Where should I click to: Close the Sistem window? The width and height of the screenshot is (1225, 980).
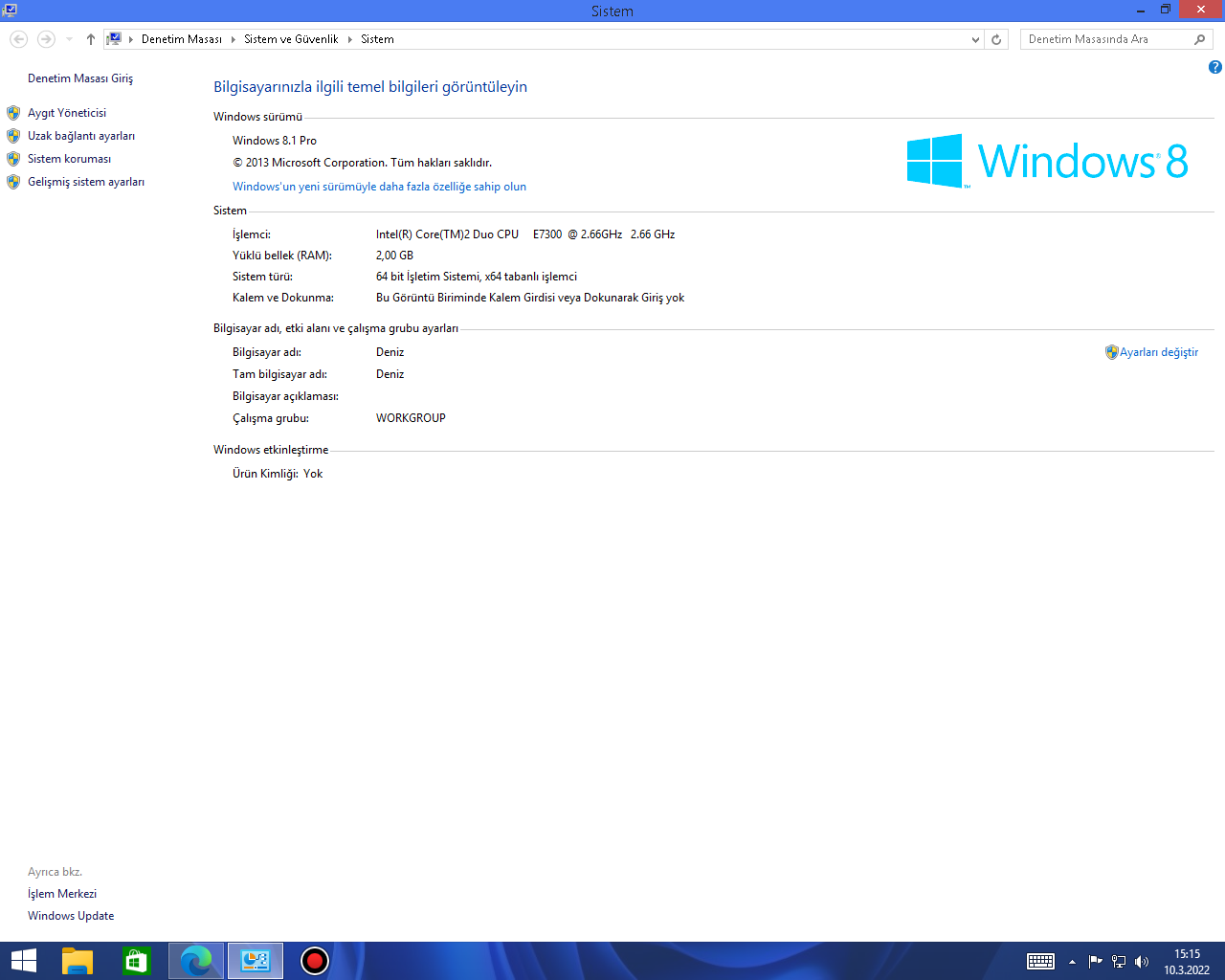point(1201,11)
